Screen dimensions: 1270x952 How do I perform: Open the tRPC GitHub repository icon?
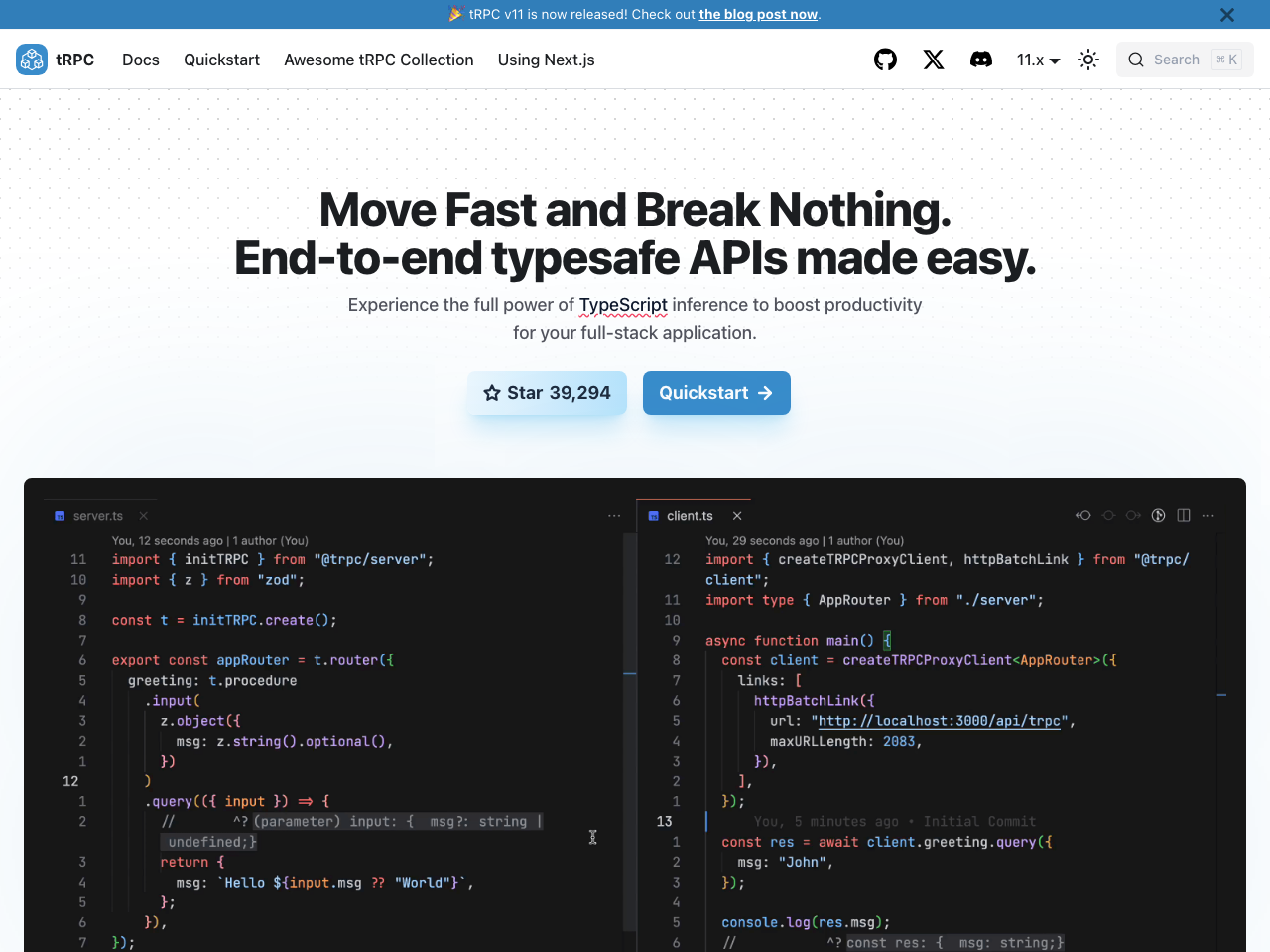(885, 59)
